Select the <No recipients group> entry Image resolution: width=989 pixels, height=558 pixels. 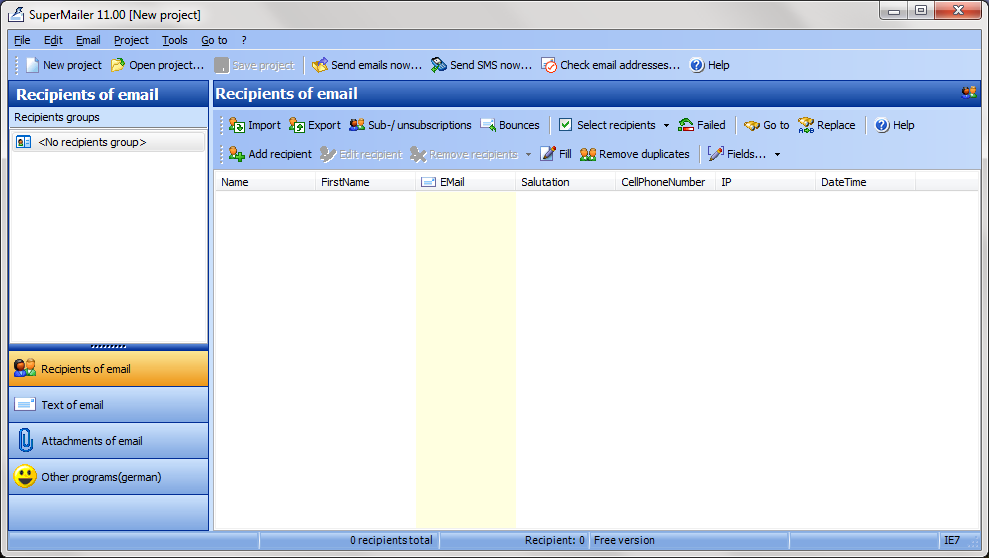coord(108,142)
